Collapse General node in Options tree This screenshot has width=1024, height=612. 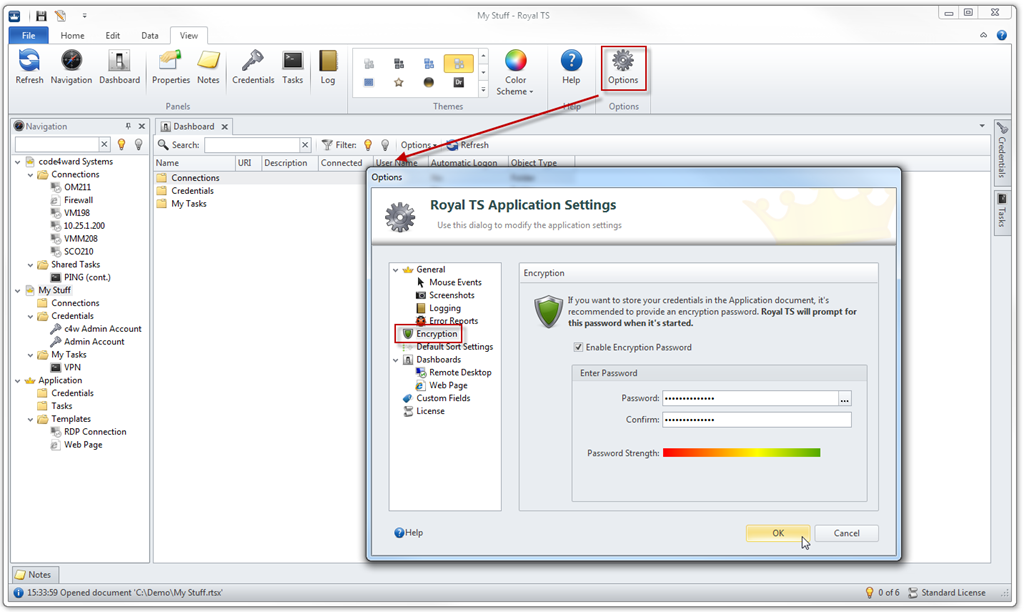tap(396, 269)
